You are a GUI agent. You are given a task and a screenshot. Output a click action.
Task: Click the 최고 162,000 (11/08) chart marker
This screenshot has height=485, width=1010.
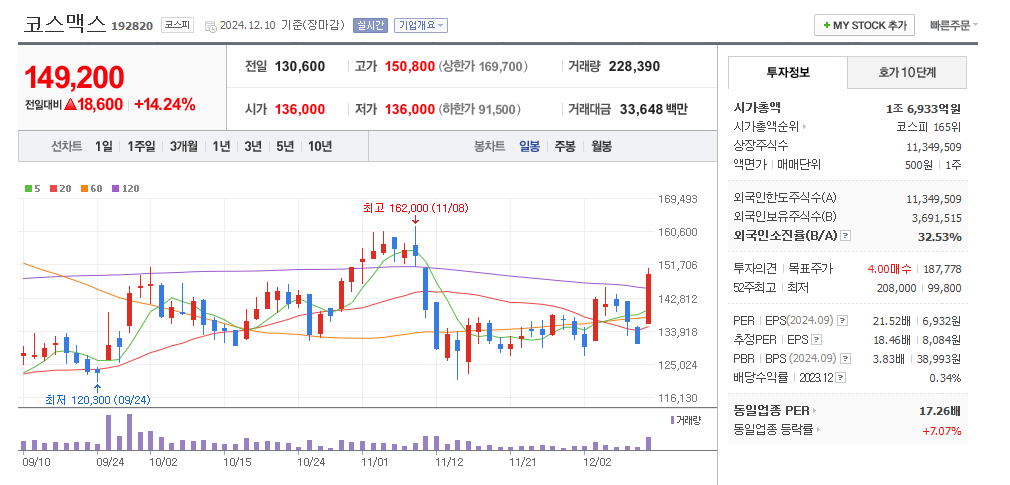click(x=416, y=207)
